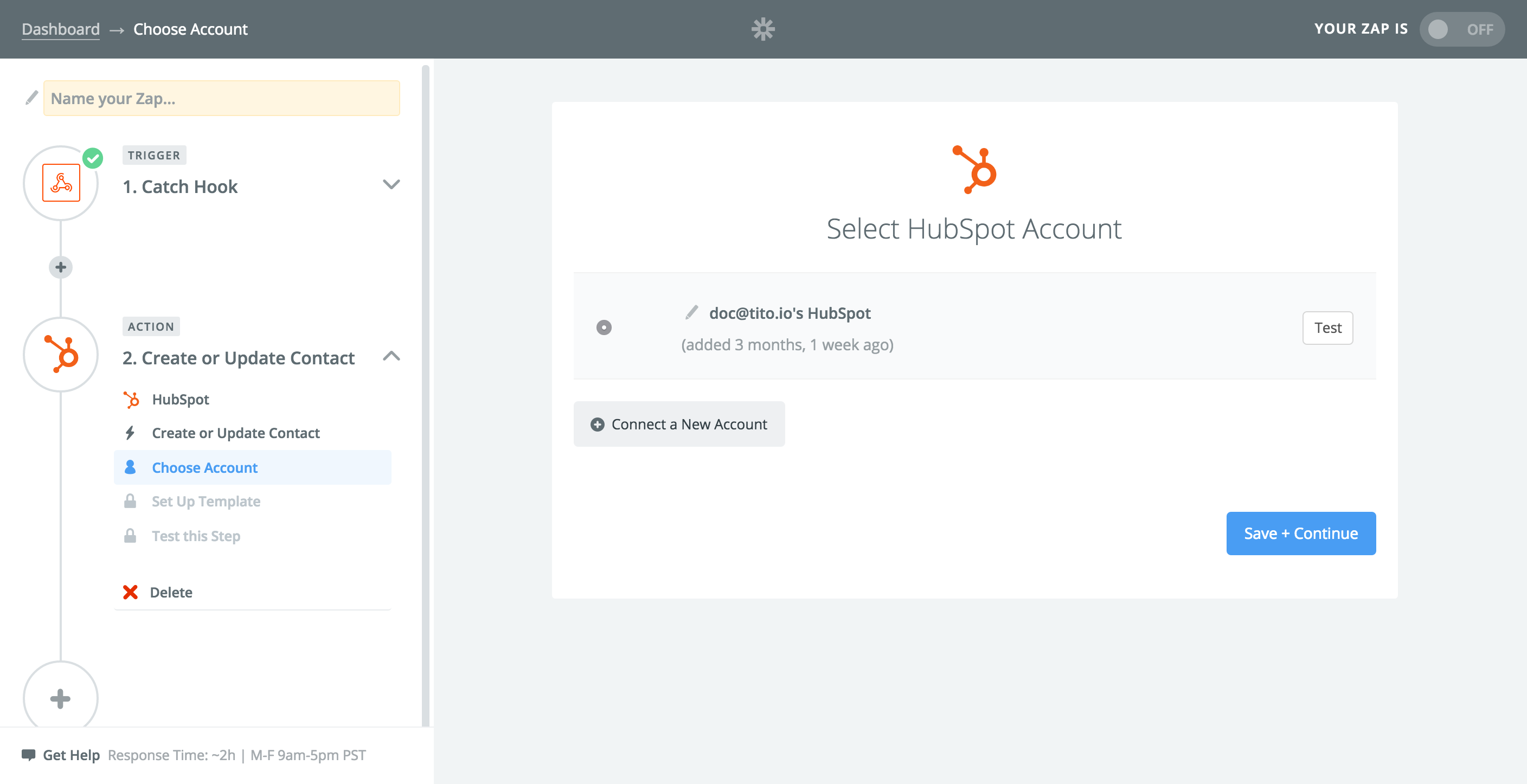Click the TRIGGER label badge
Screen dimensions: 1527x784
tap(154, 155)
